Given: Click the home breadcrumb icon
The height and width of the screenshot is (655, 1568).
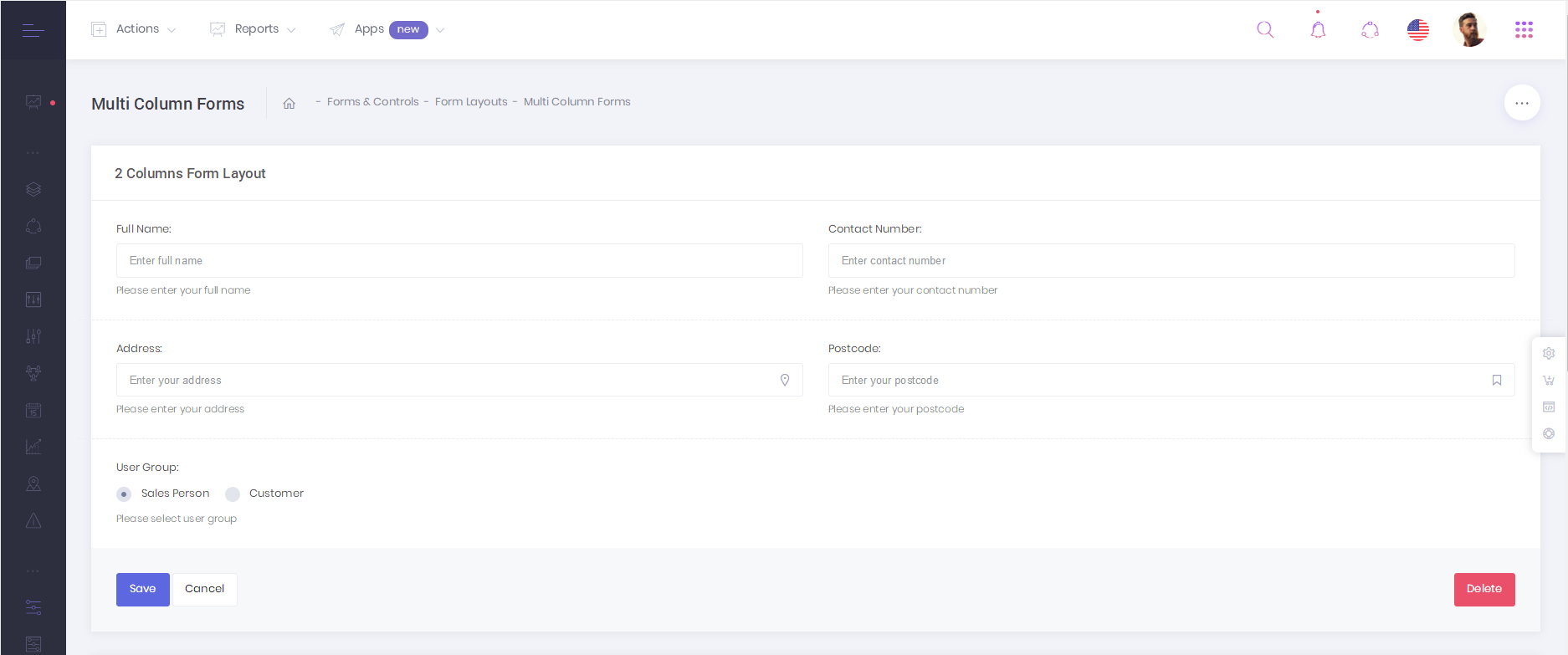Looking at the screenshot, I should coord(290,103).
